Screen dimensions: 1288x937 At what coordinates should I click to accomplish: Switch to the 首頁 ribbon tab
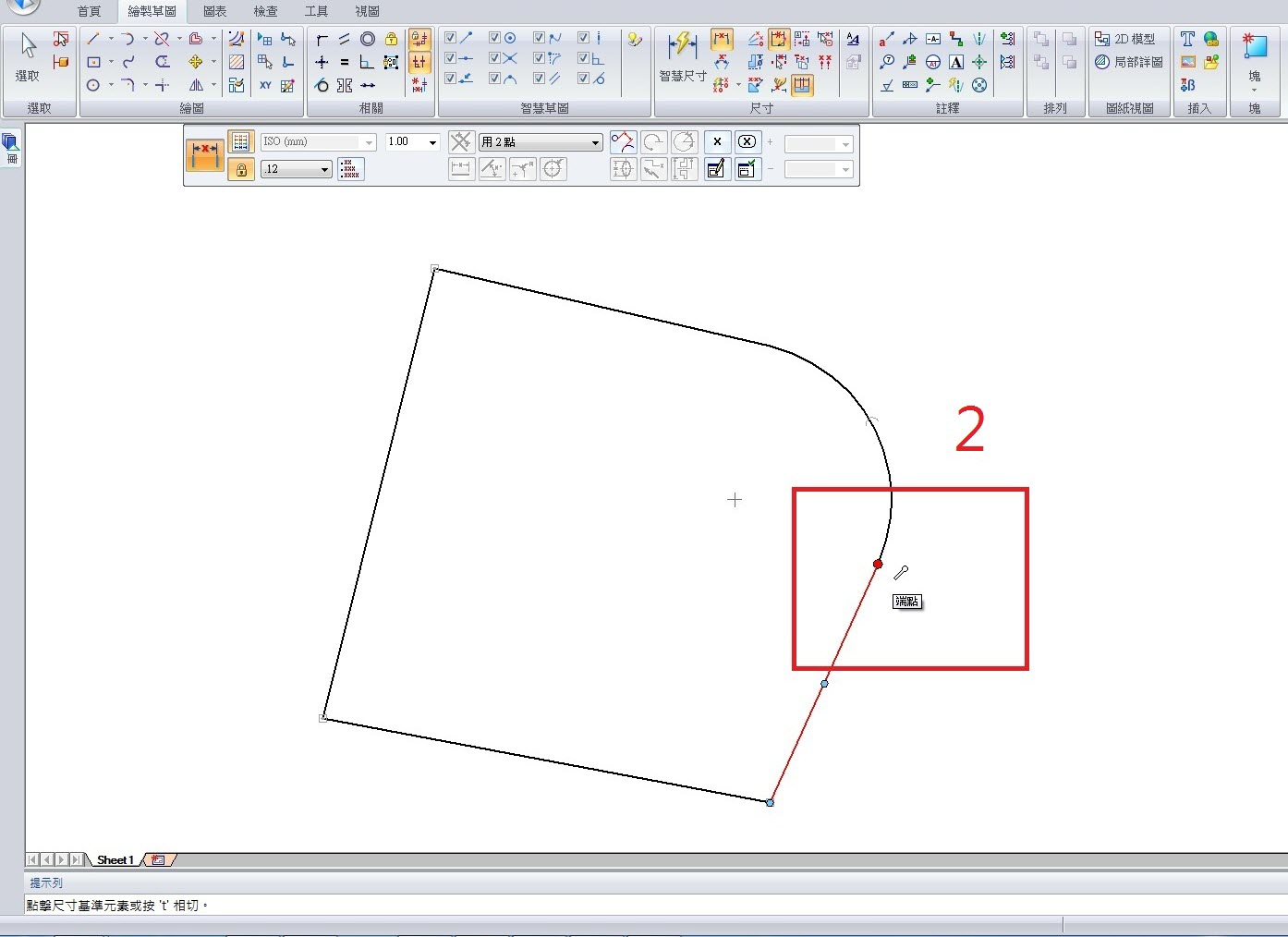(89, 11)
